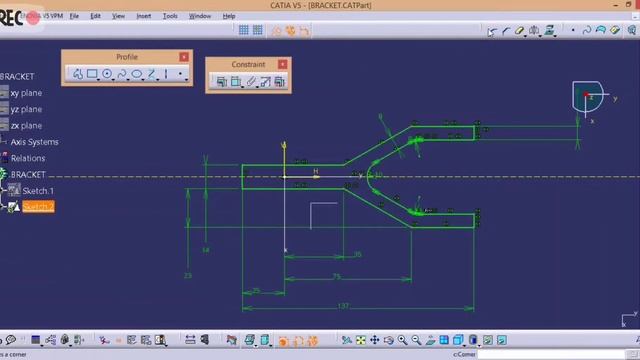
Task: Select the Line tool in Profile toolbar
Action: [x=151, y=74]
